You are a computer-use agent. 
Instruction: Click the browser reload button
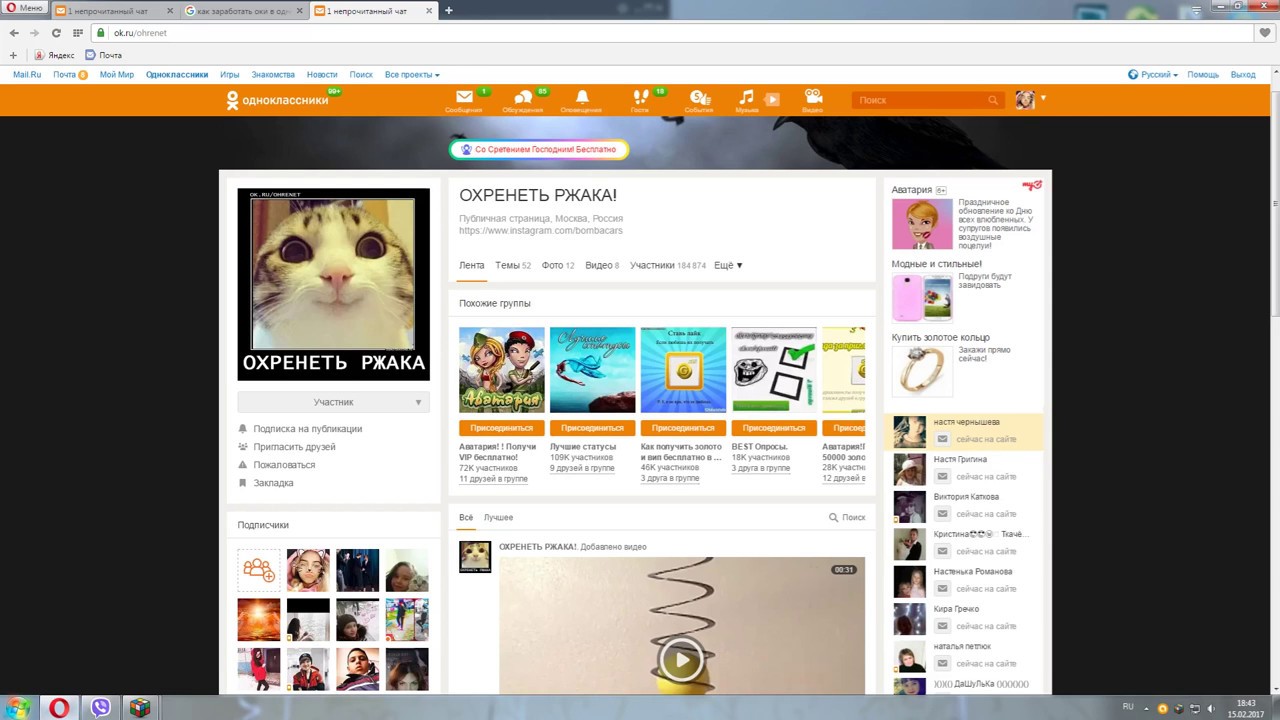tap(56, 33)
